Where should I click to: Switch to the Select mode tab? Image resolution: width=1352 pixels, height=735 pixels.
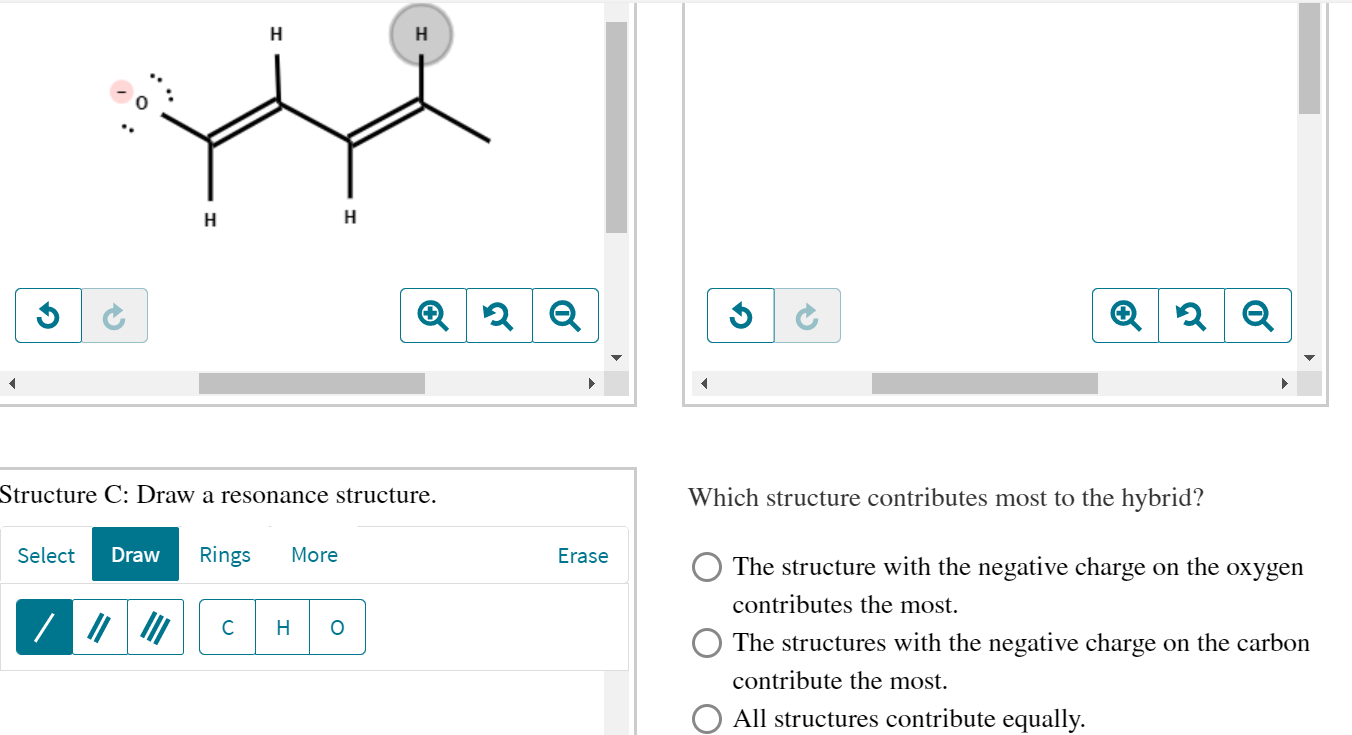(x=45, y=554)
